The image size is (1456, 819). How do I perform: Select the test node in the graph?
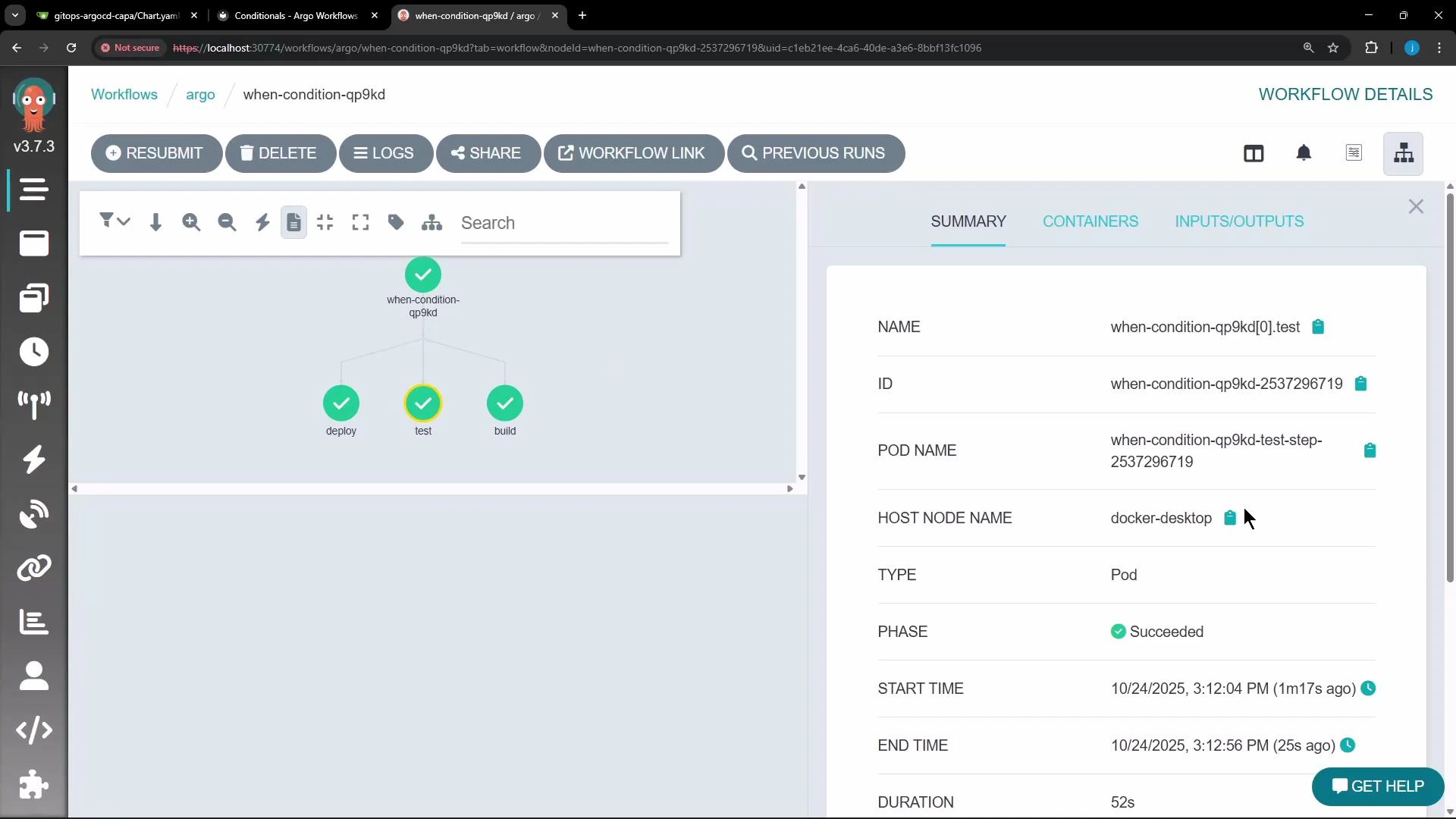coord(423,403)
